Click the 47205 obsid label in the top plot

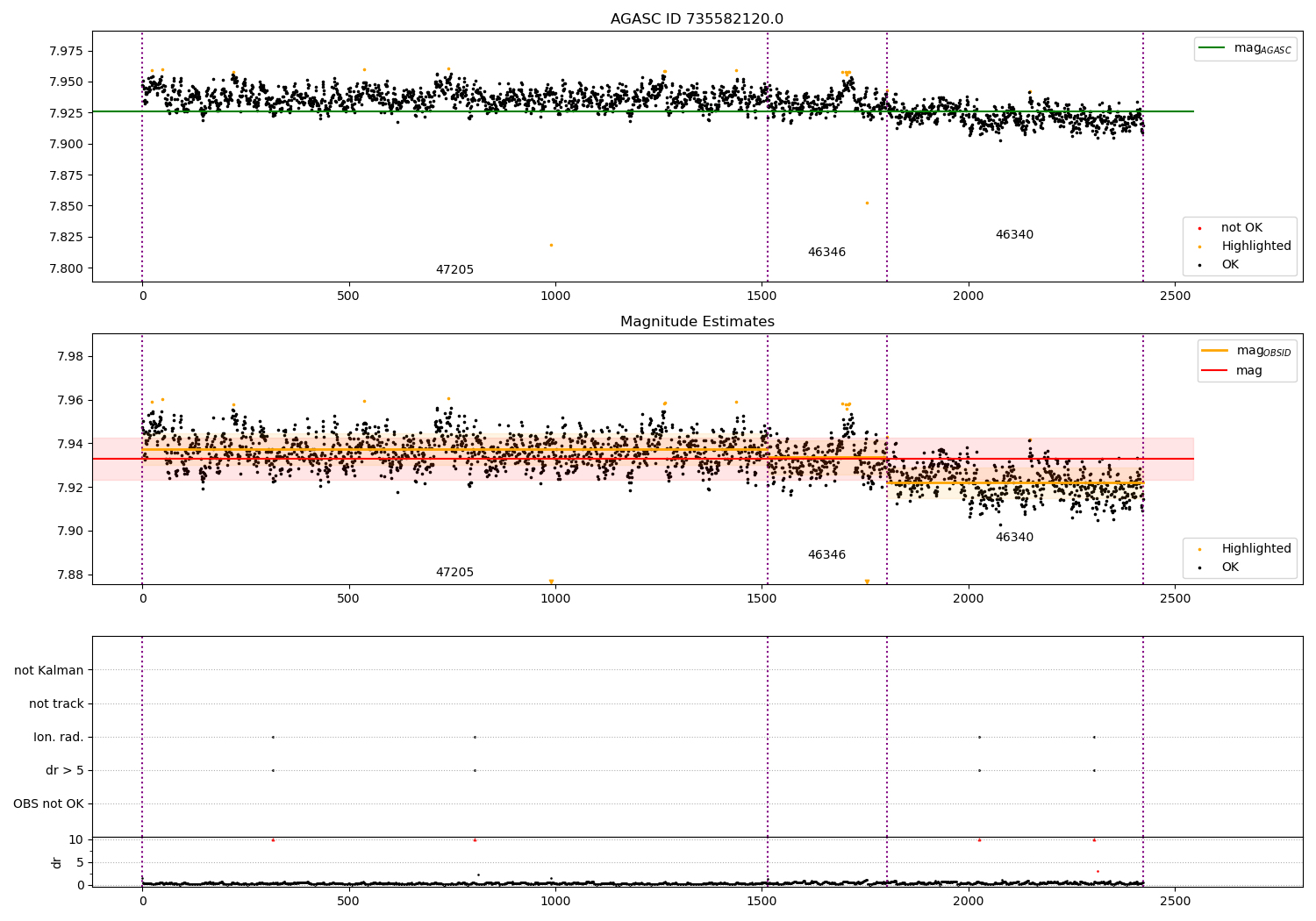click(454, 270)
